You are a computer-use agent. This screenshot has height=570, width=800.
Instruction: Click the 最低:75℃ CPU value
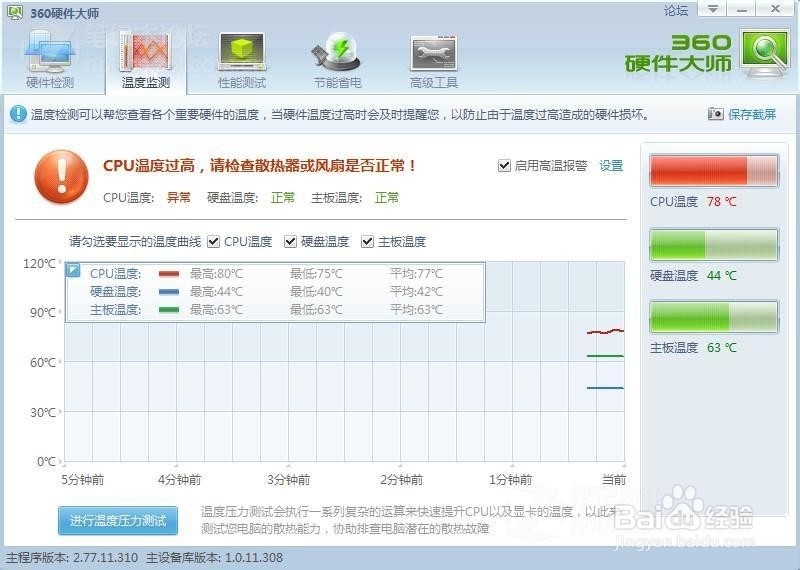click(316, 274)
